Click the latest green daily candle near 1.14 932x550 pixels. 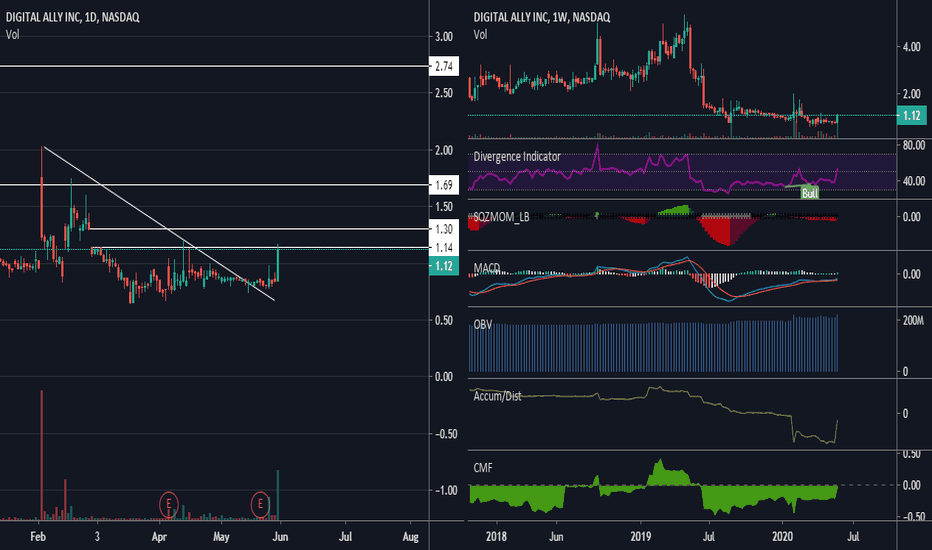(x=278, y=263)
